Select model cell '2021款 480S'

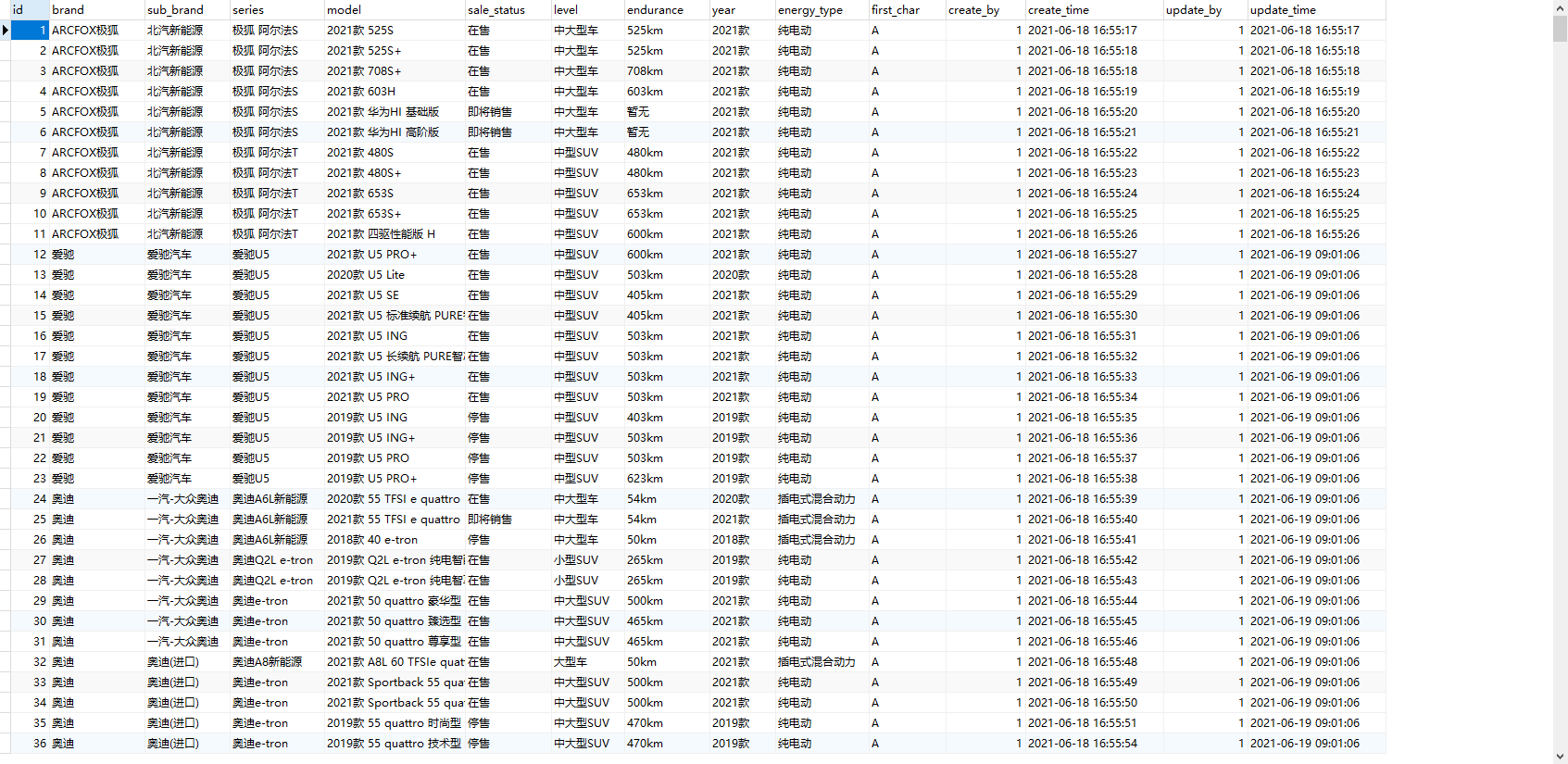pos(395,153)
